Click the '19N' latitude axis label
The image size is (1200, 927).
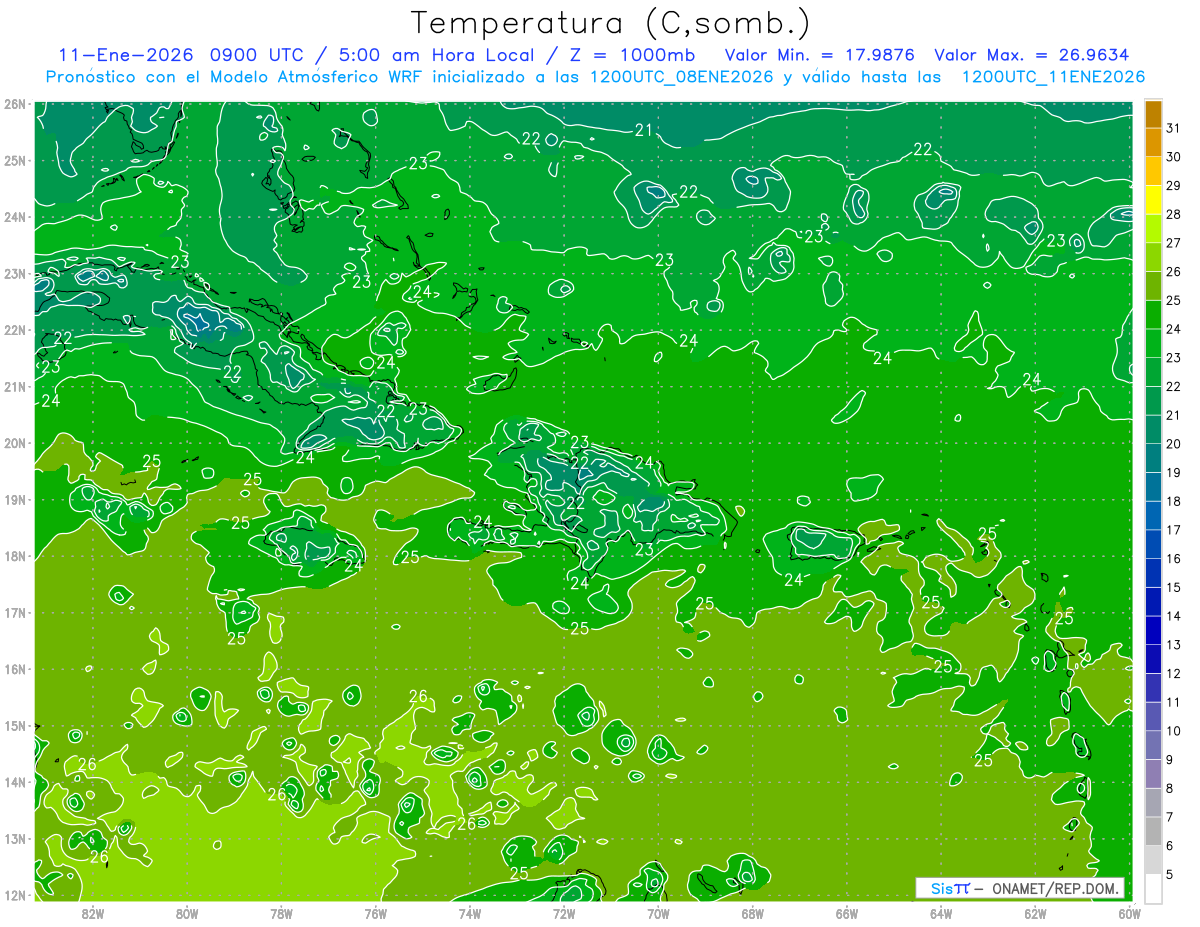click(x=14, y=499)
